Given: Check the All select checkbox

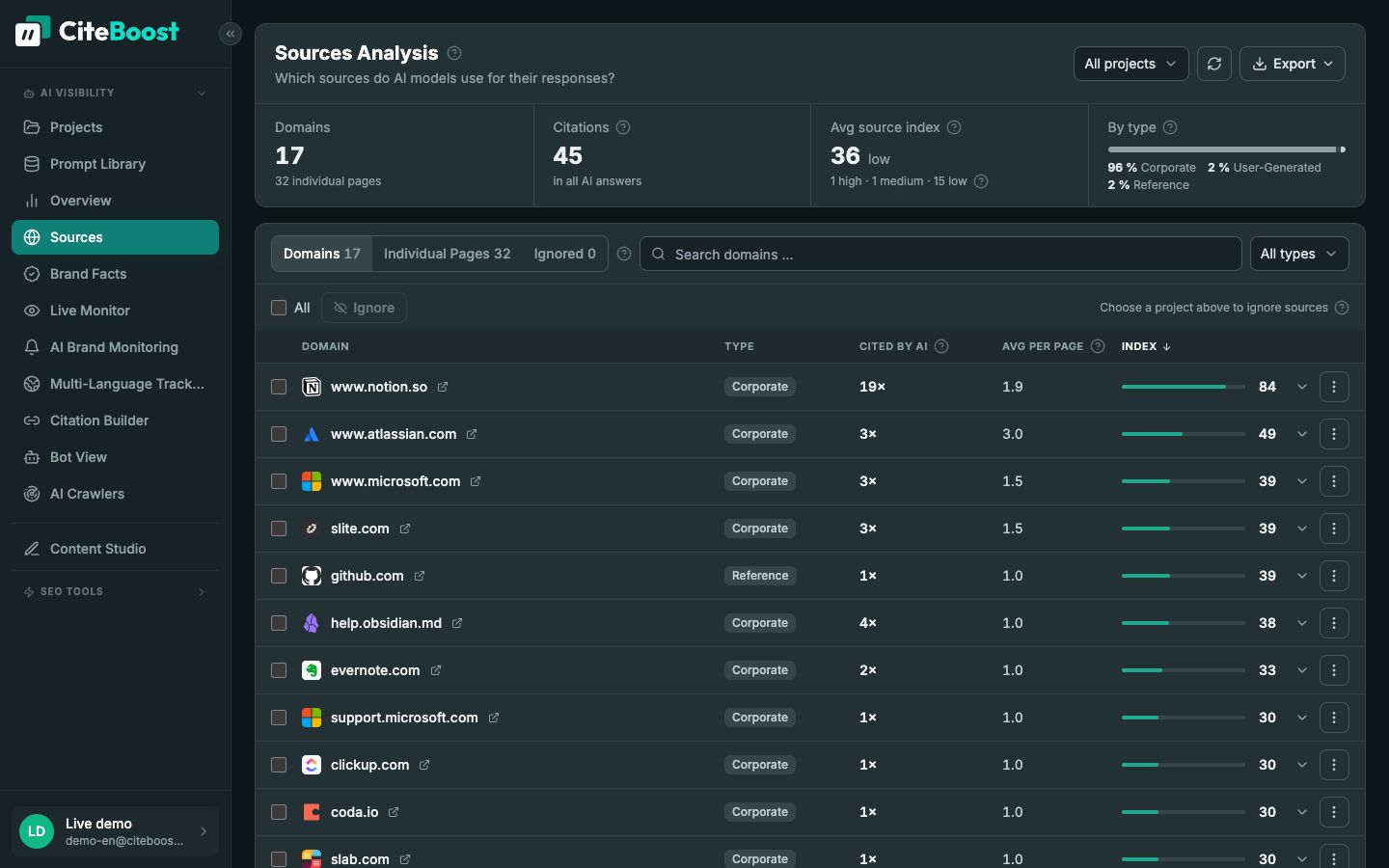Looking at the screenshot, I should pyautogui.click(x=279, y=308).
